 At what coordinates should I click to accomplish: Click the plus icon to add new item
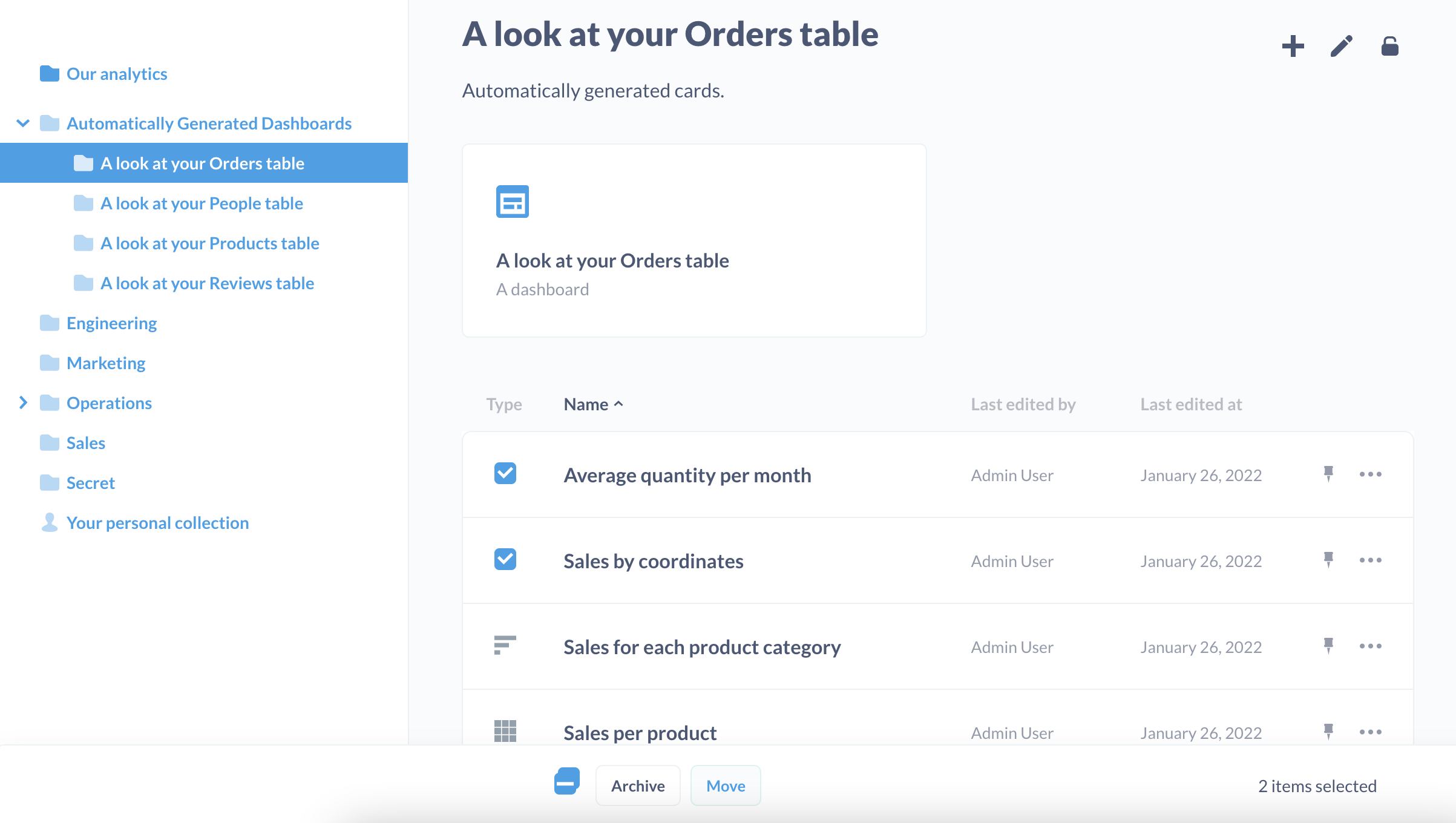click(x=1293, y=46)
